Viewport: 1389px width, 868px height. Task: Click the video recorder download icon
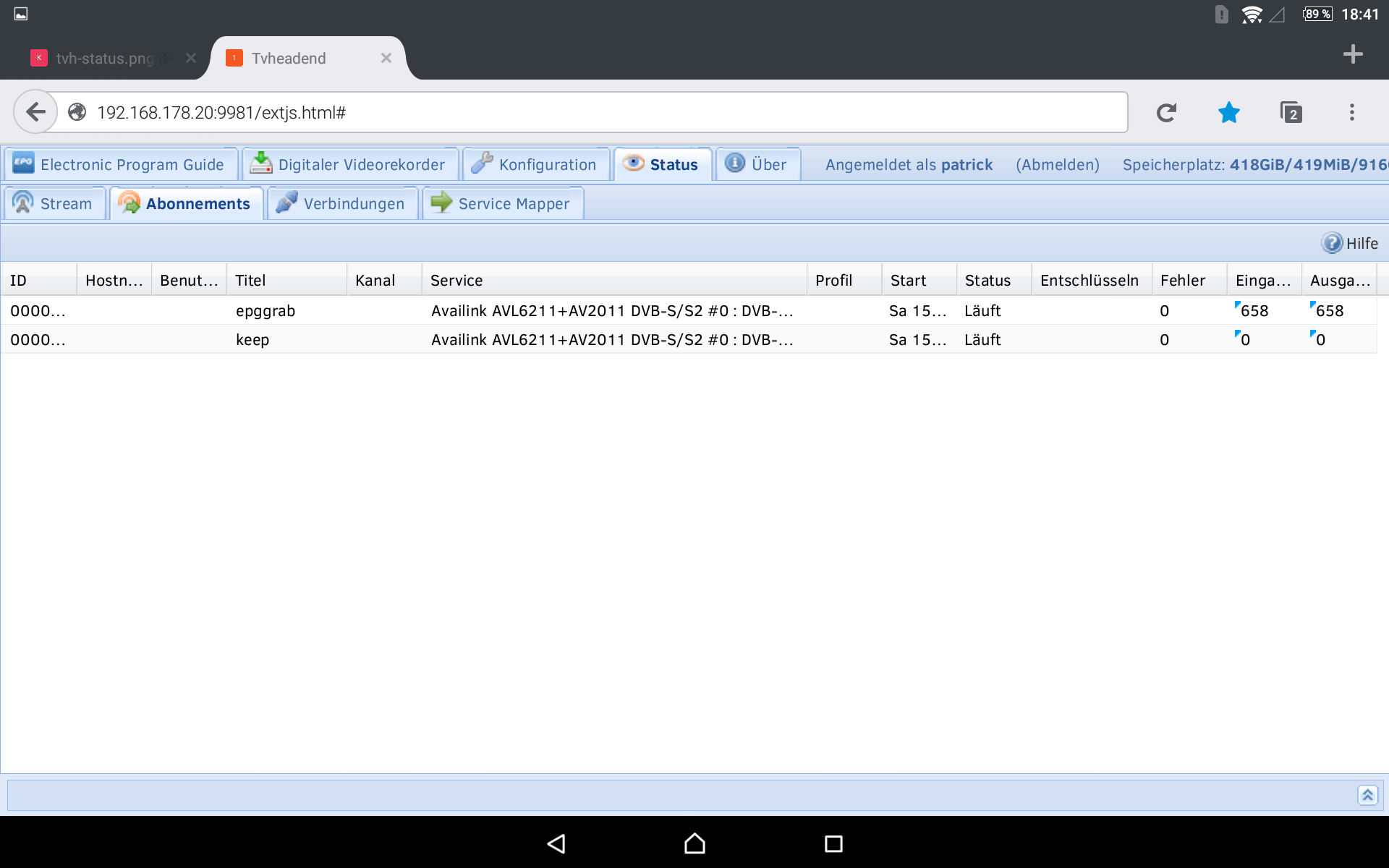261,163
